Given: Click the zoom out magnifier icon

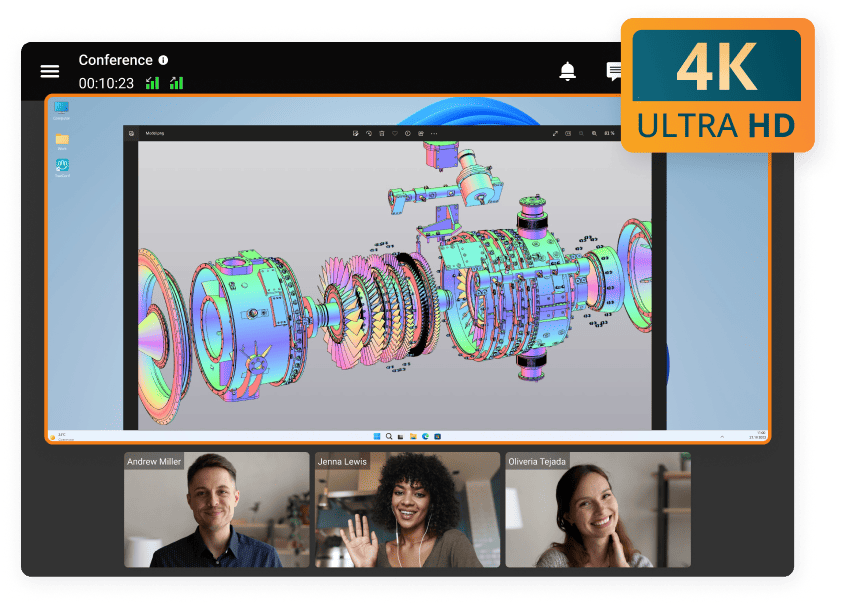Looking at the screenshot, I should coord(581,133).
